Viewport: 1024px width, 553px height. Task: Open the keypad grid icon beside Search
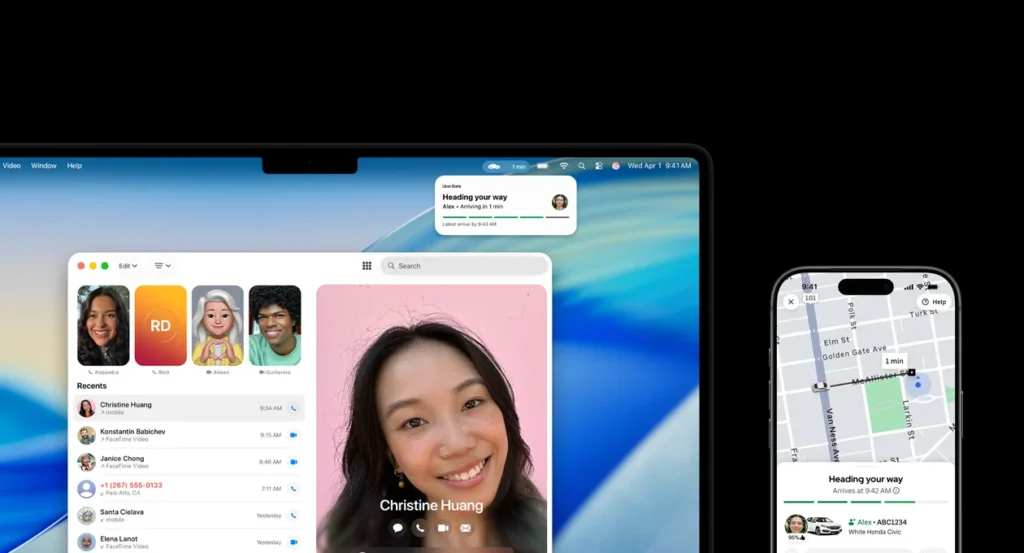coord(366,266)
